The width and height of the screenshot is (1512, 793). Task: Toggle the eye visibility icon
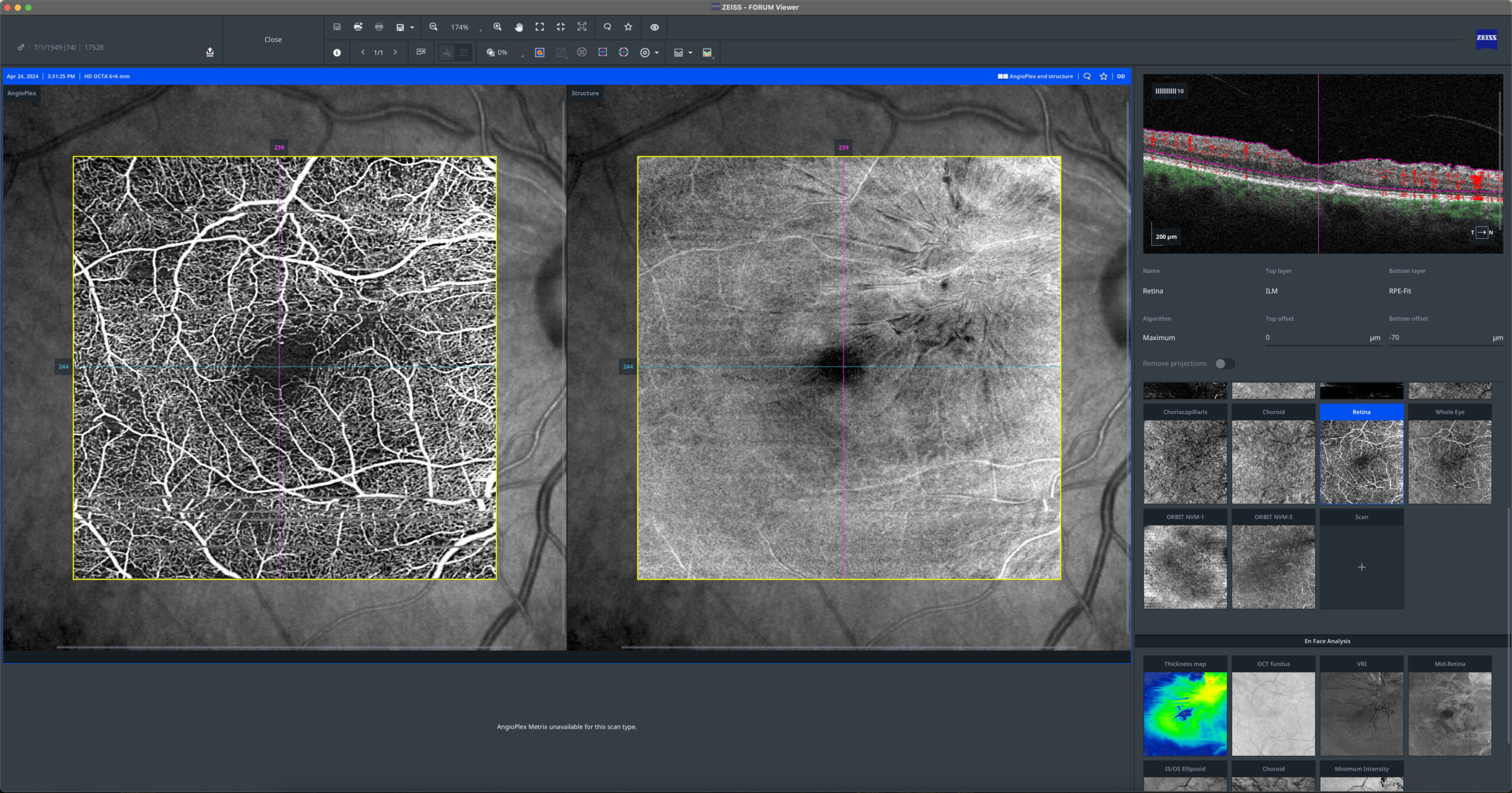654,27
